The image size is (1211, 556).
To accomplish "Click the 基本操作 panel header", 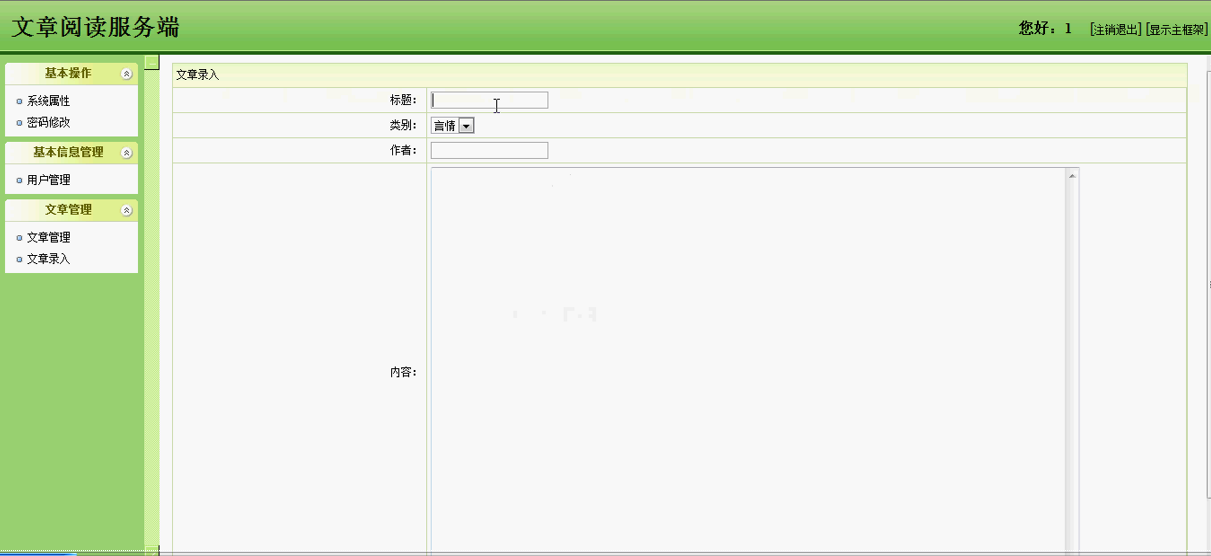I will tap(71, 74).
